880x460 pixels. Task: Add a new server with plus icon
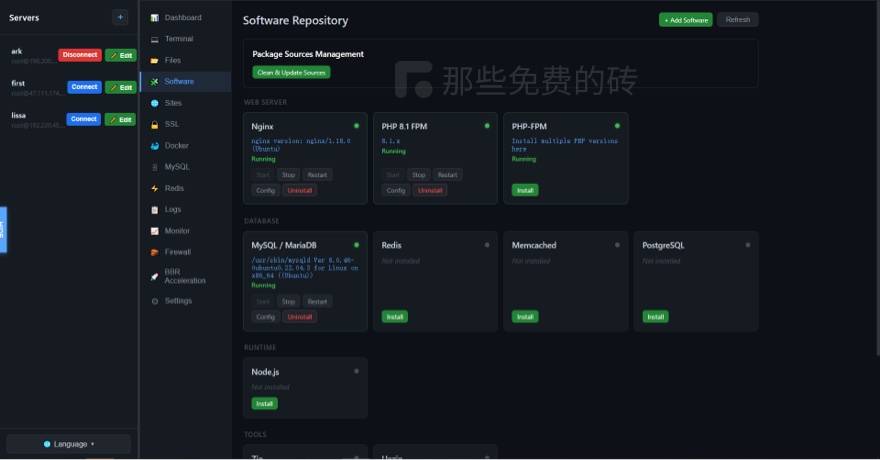(x=120, y=17)
